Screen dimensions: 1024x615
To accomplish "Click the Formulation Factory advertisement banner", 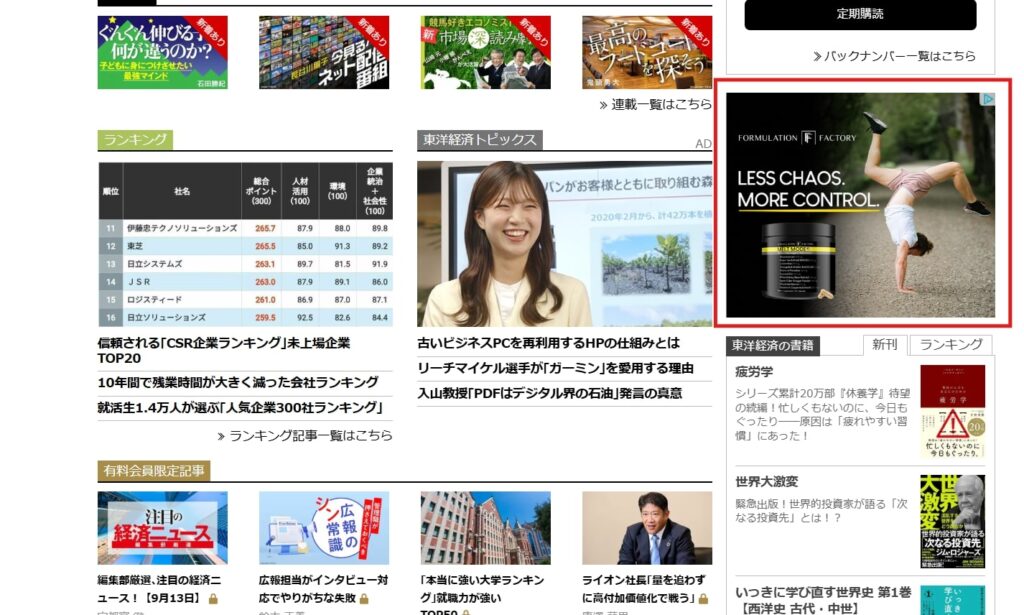I will [x=860, y=205].
